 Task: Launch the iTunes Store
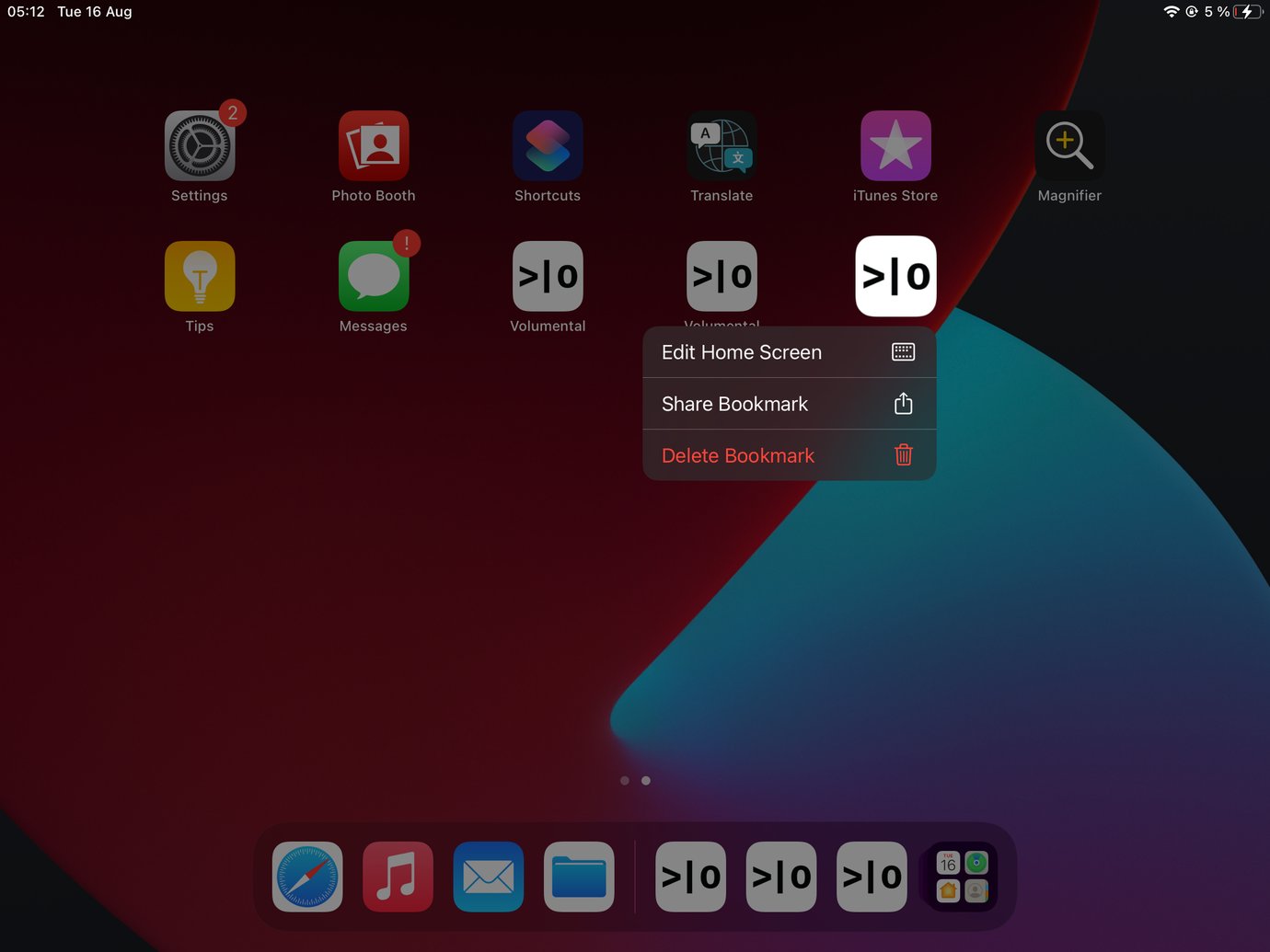(x=895, y=145)
